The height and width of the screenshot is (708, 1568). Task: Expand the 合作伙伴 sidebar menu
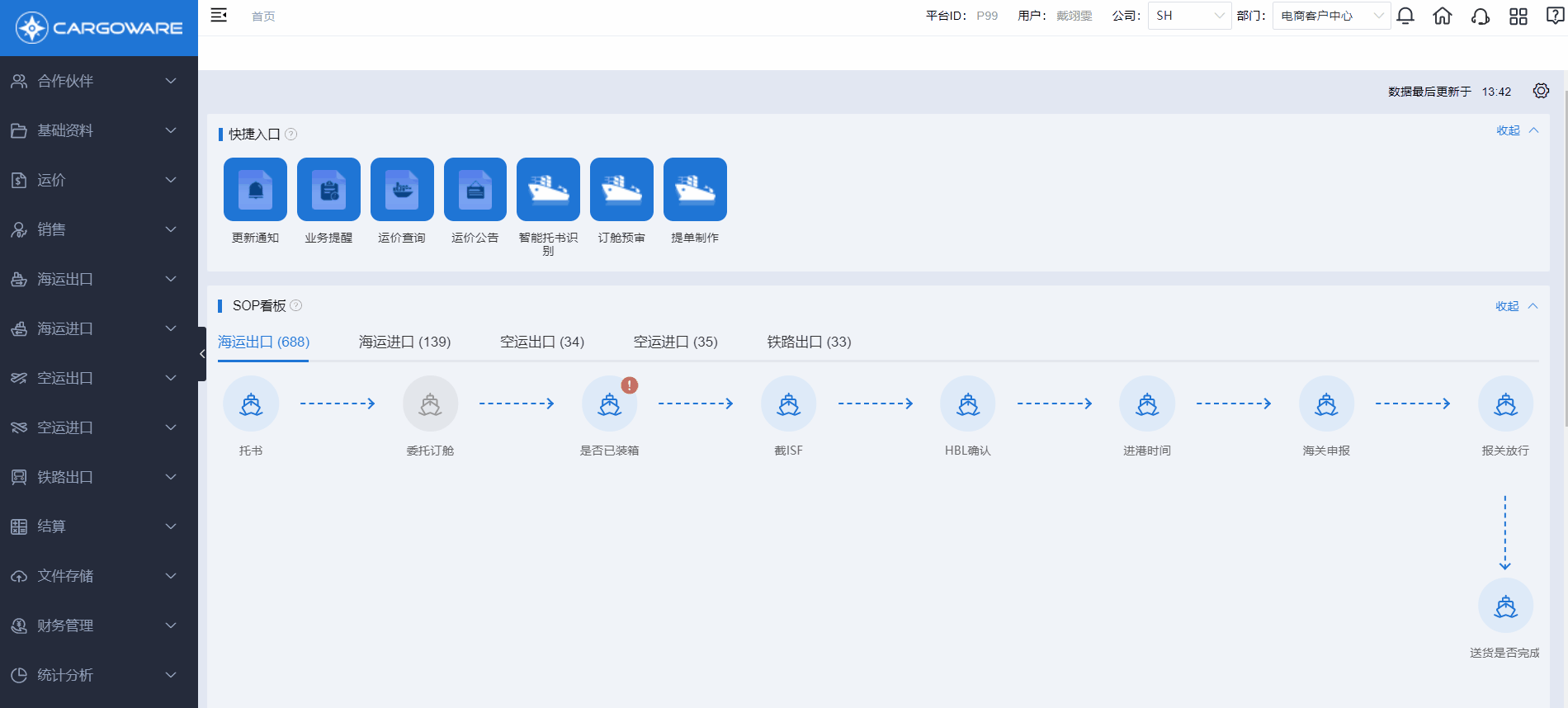point(99,81)
